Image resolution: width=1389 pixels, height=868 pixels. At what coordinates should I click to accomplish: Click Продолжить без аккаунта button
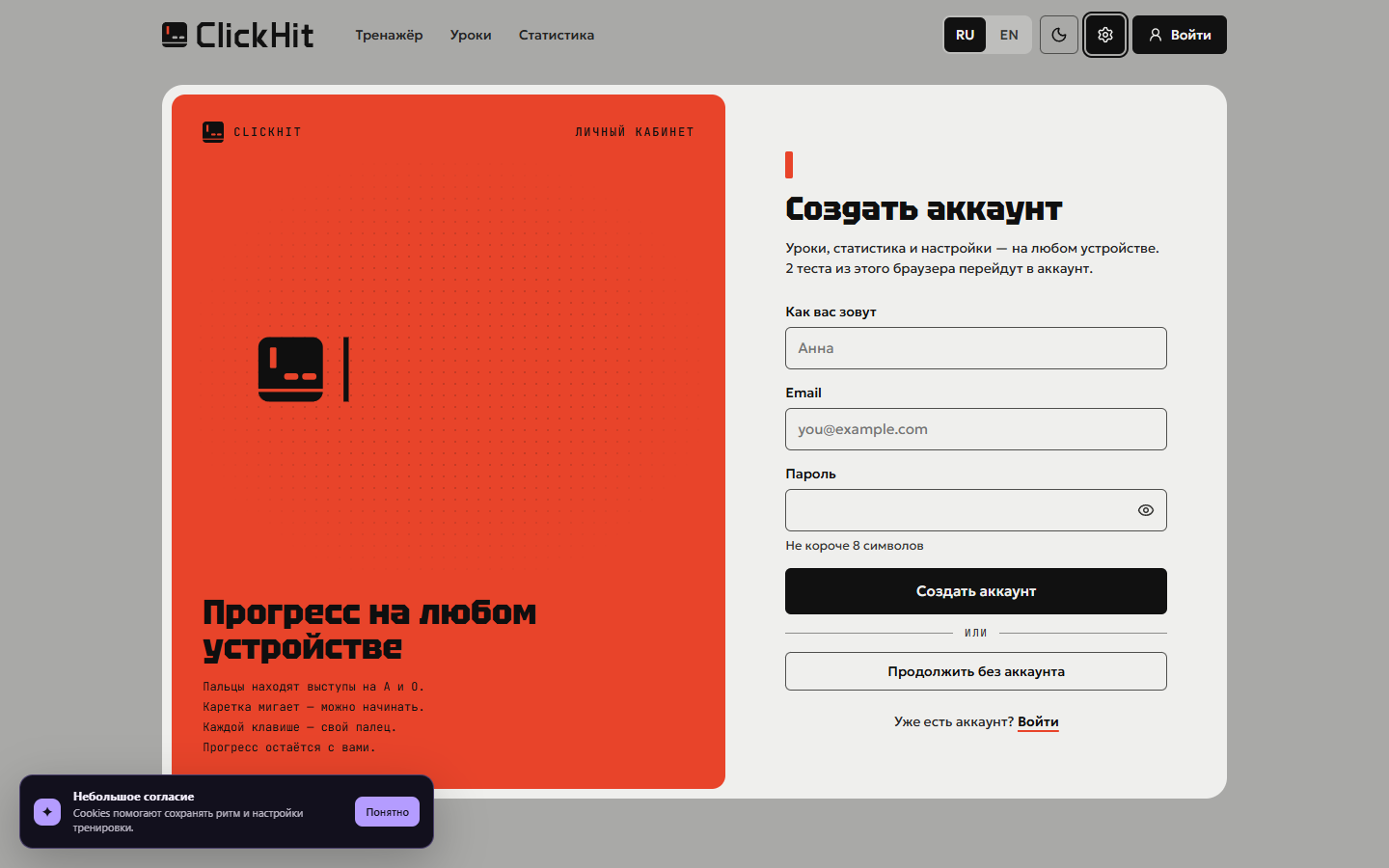pos(976,671)
